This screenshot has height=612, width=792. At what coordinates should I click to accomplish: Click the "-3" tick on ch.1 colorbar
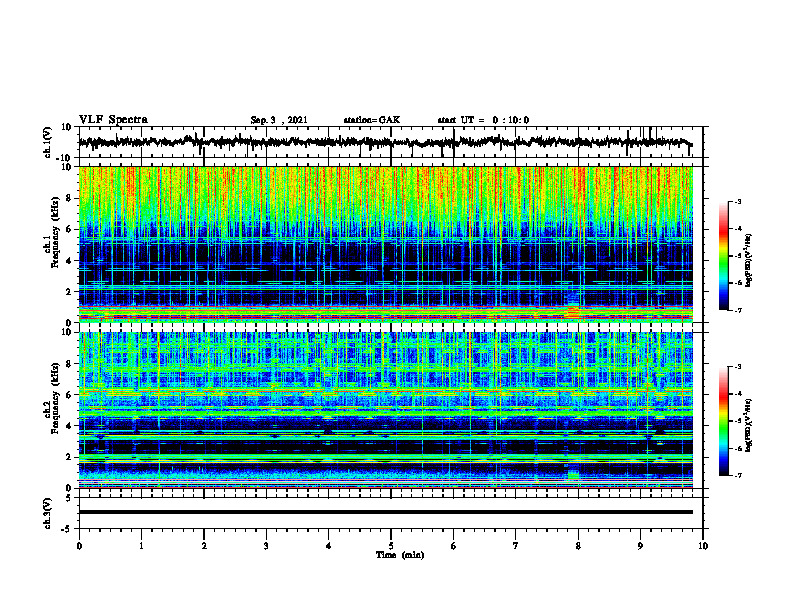coord(738,202)
